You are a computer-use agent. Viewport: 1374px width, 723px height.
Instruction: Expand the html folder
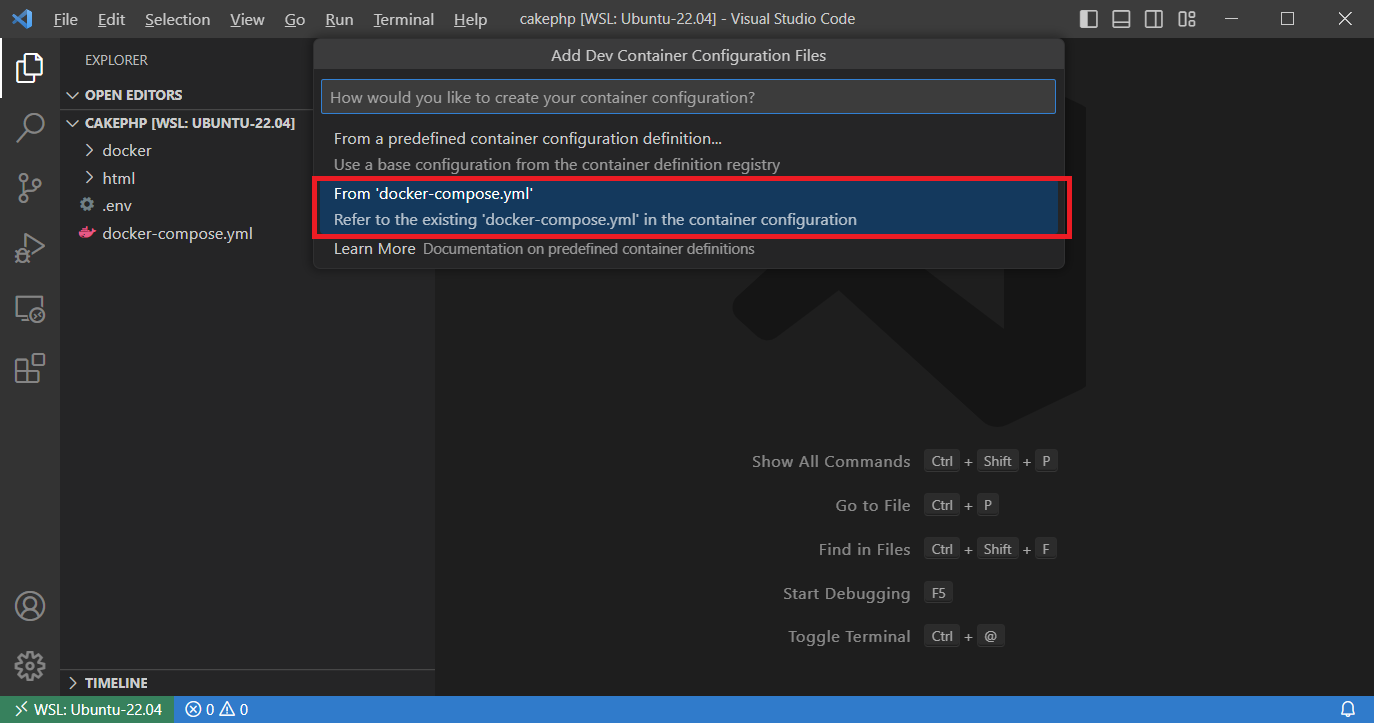(x=118, y=177)
